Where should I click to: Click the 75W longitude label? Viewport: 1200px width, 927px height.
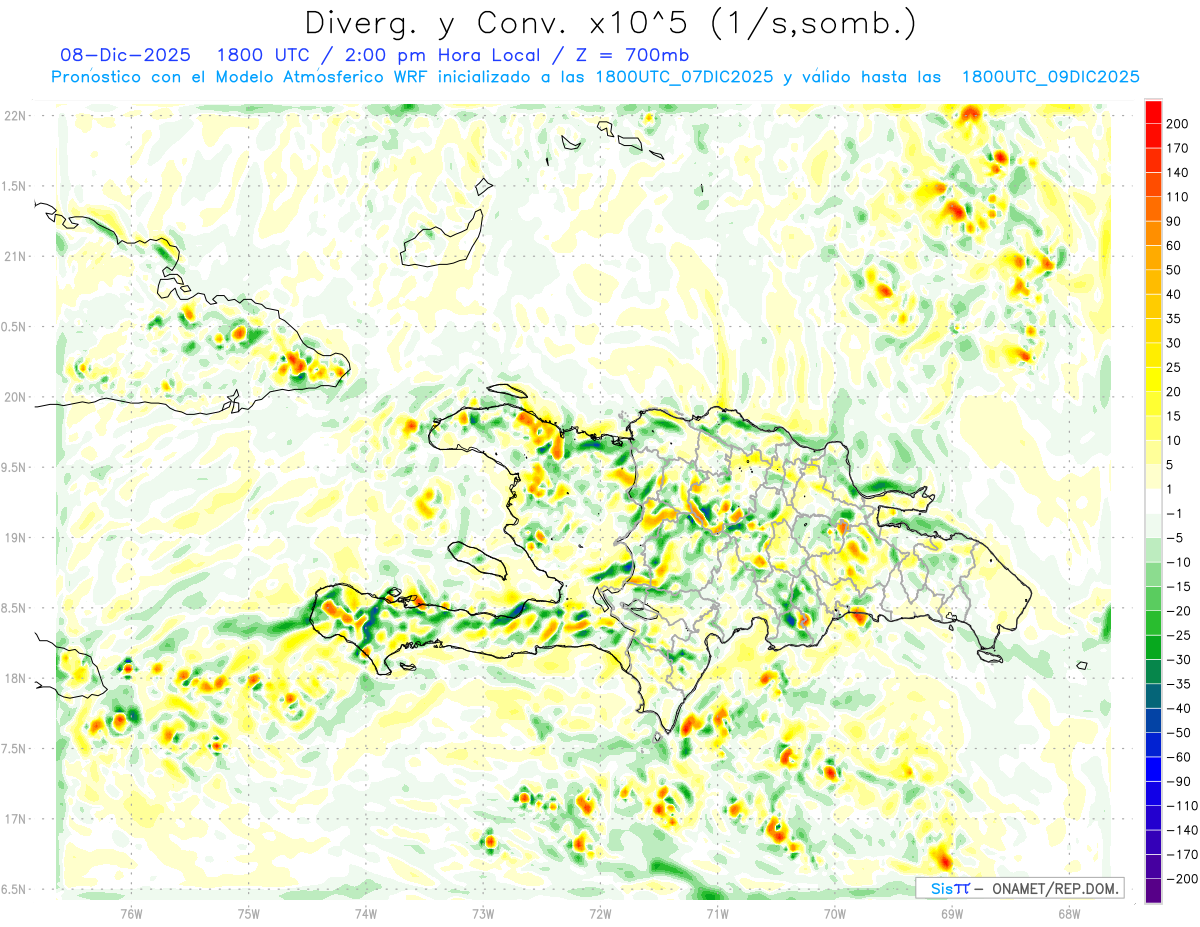pos(249,912)
